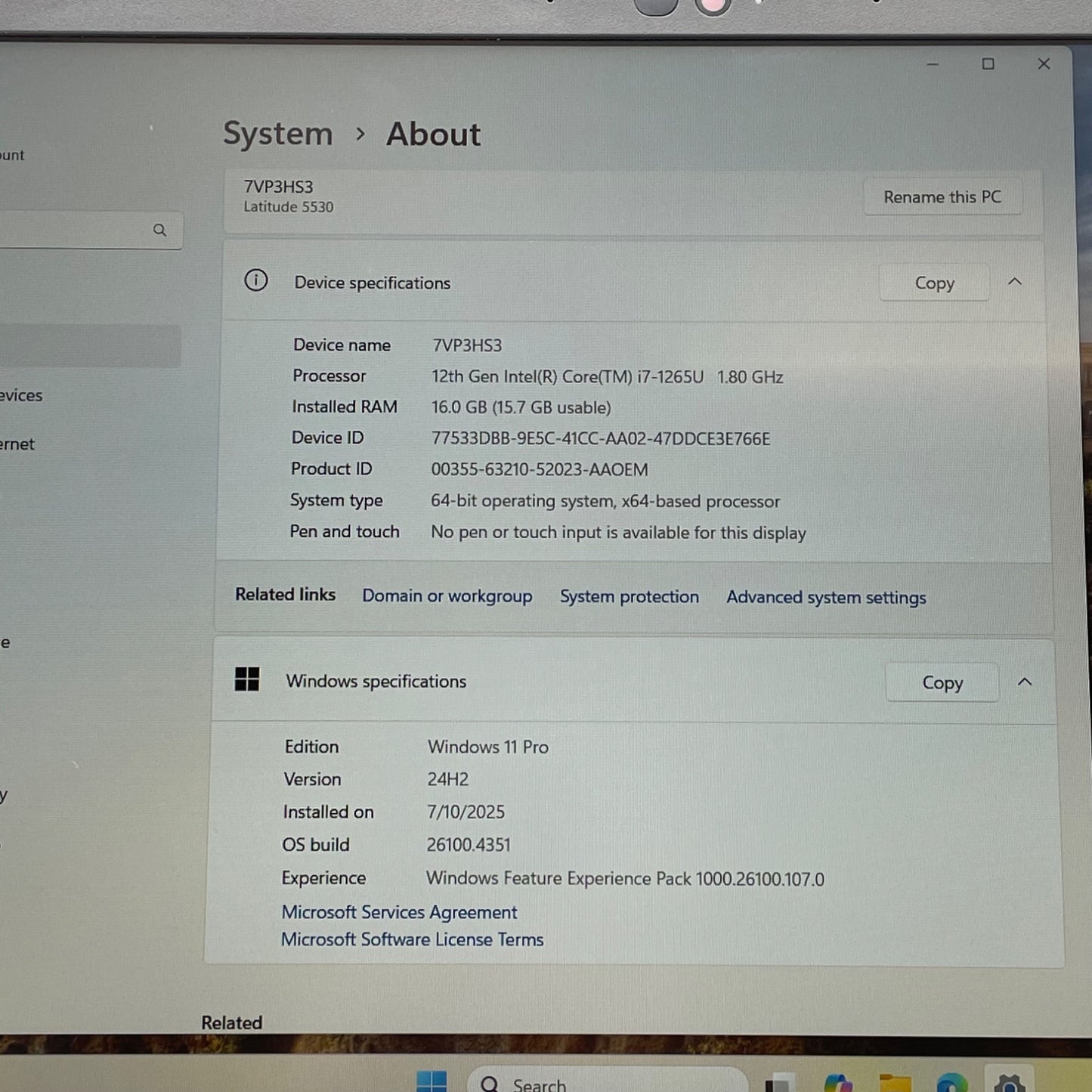This screenshot has width=1092, height=1092.
Task: Open File Explorer from the taskbar
Action: point(896,1084)
